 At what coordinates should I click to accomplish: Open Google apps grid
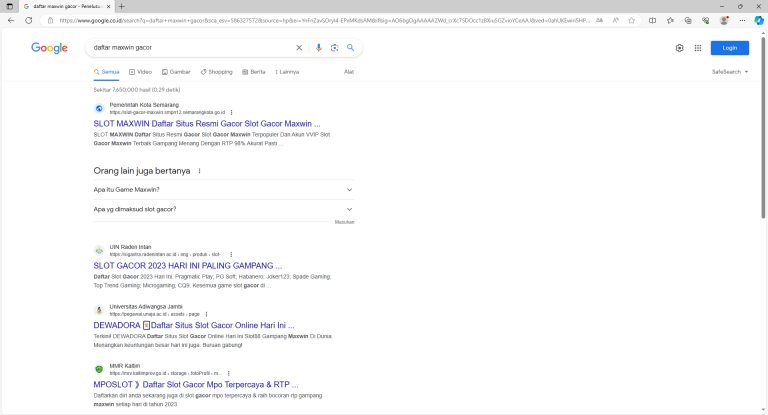click(x=698, y=48)
